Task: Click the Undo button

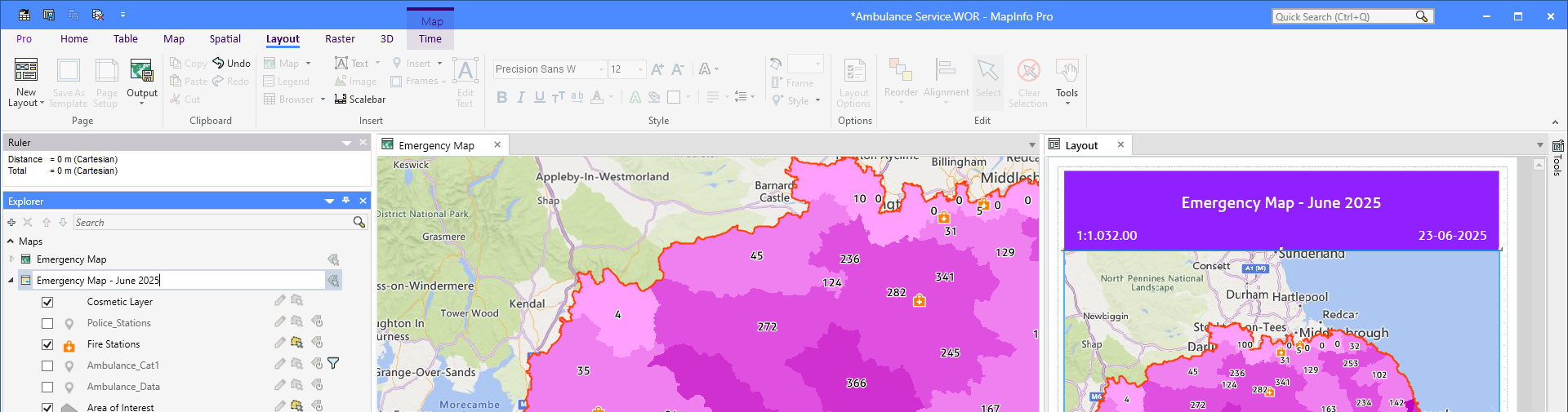Action: (231, 63)
